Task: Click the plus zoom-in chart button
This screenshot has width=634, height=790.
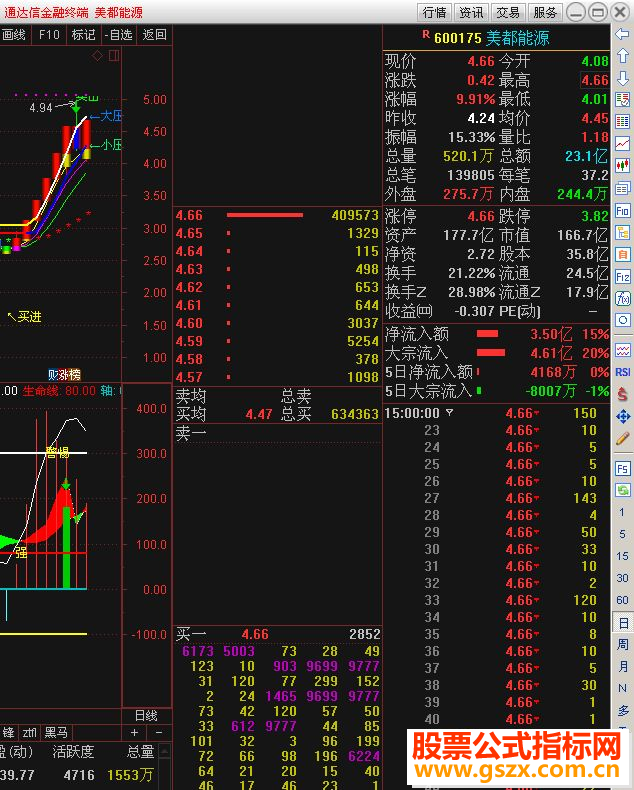Action: click(x=134, y=732)
